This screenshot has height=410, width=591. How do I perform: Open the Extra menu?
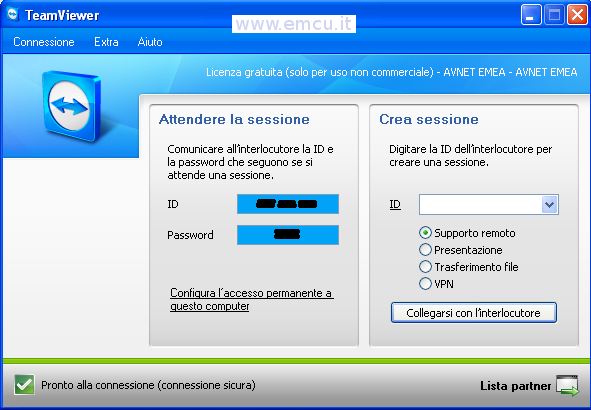106,42
